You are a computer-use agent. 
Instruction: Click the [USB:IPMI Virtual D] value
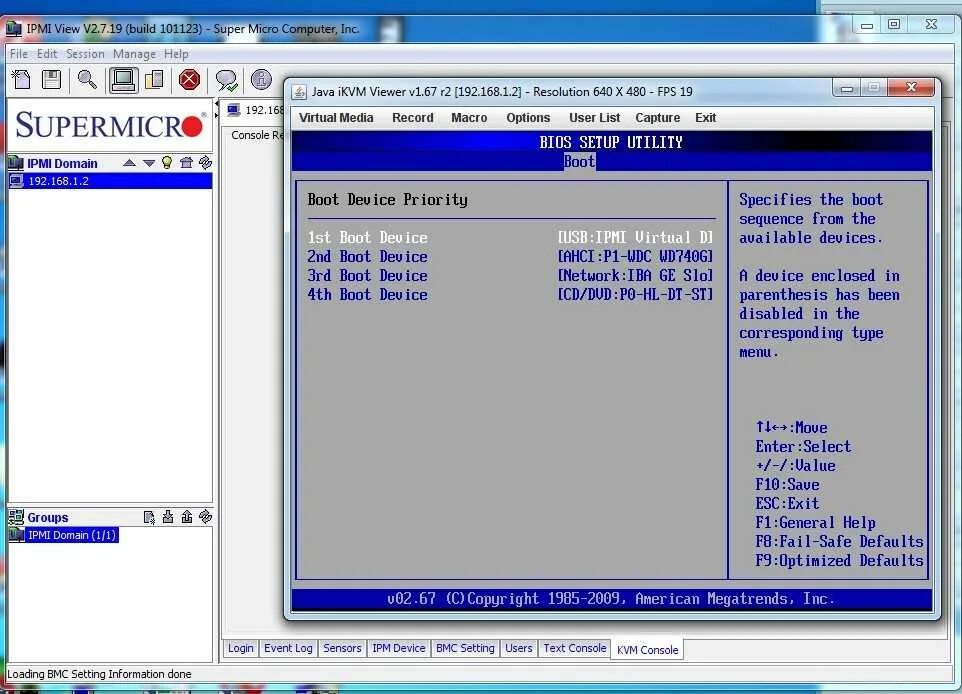[x=635, y=237]
